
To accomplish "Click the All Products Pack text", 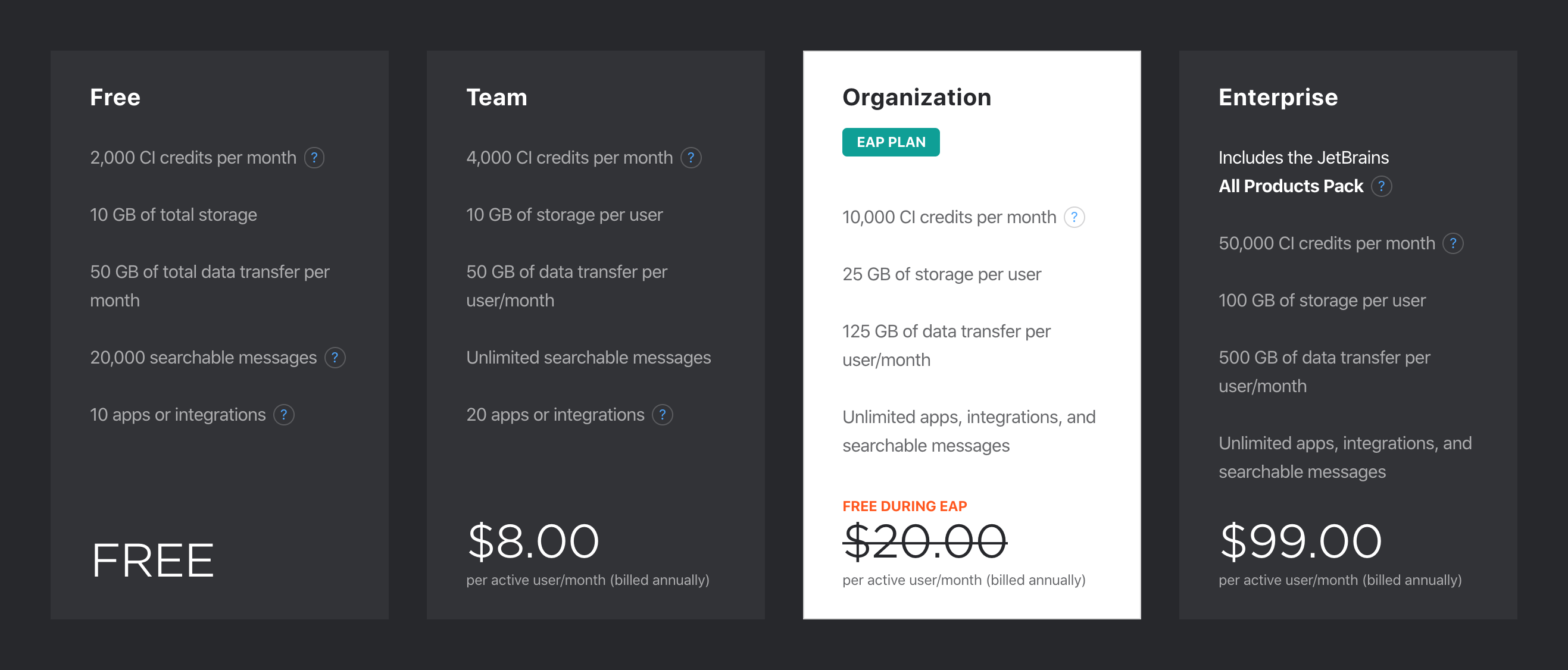I will click(1291, 186).
